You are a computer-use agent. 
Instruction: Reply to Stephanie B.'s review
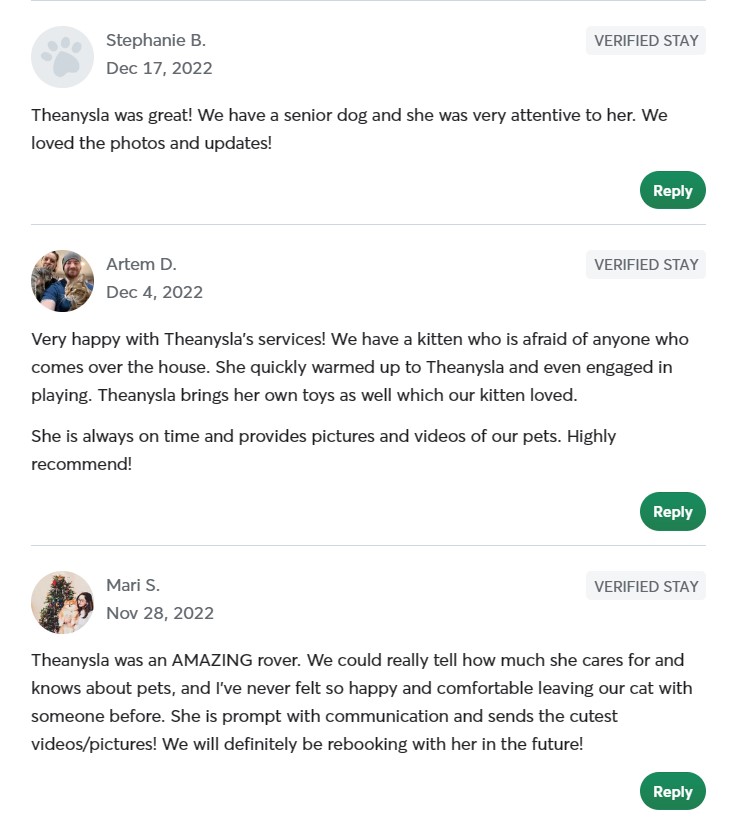coord(672,190)
